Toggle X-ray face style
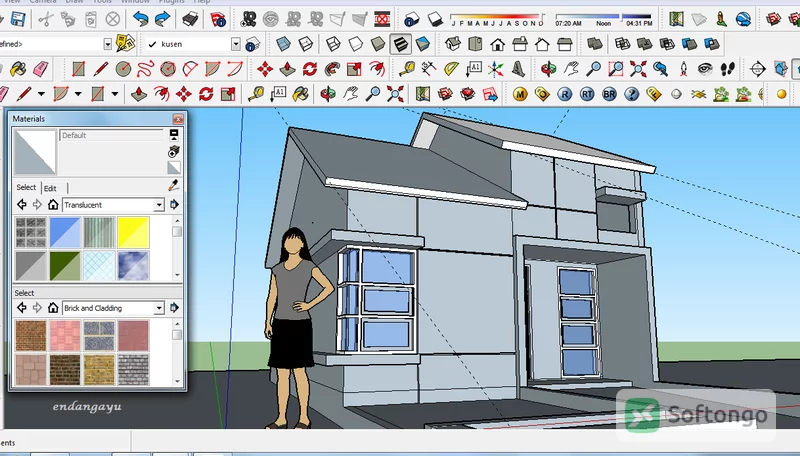This screenshot has height=456, width=800. click(283, 44)
